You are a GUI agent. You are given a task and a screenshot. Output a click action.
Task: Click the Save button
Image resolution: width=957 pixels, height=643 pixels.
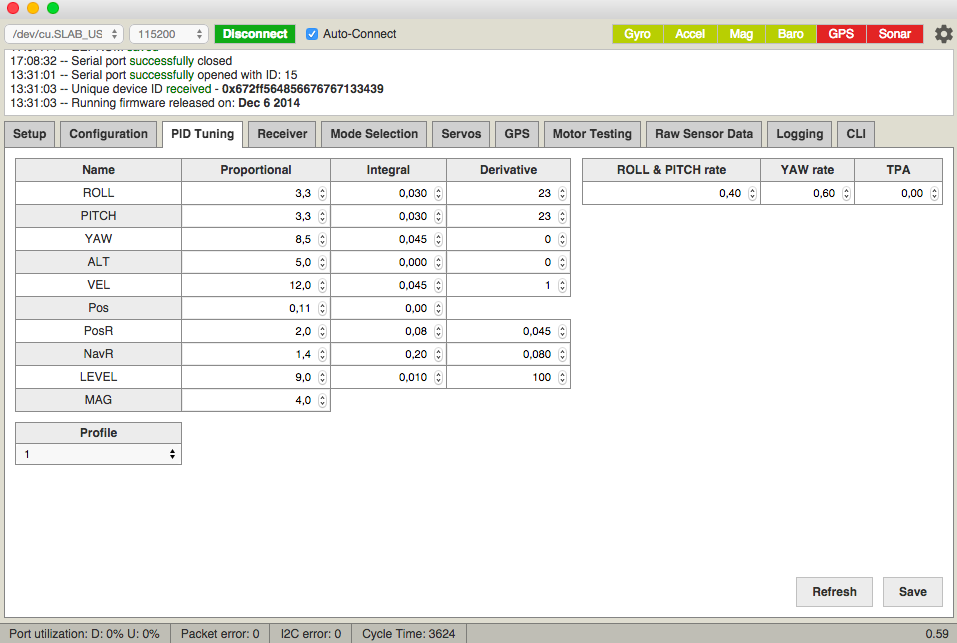912,592
